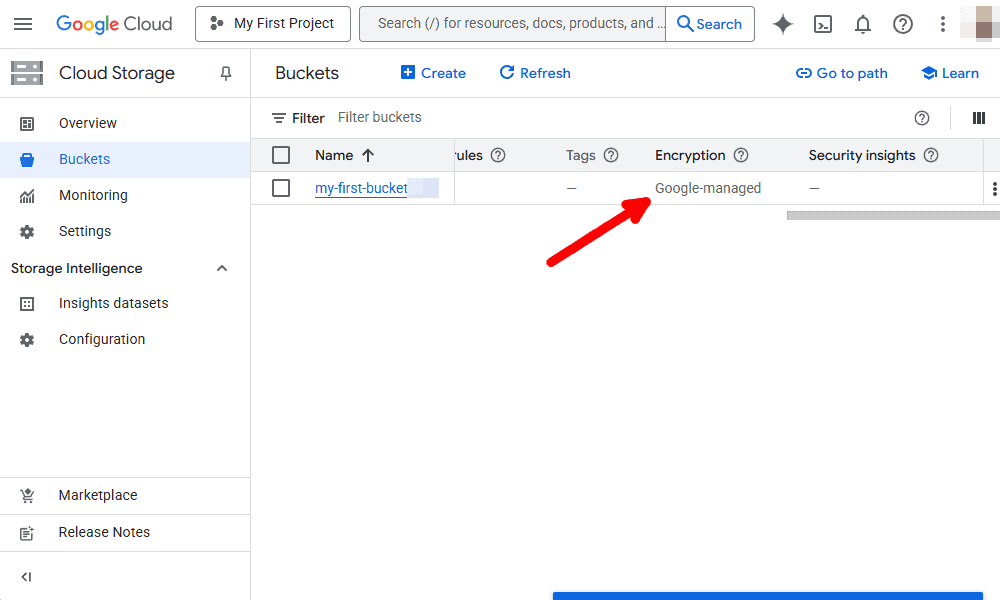Click the horizontal table scrollbar
The image size is (1000, 600).
[x=893, y=216]
